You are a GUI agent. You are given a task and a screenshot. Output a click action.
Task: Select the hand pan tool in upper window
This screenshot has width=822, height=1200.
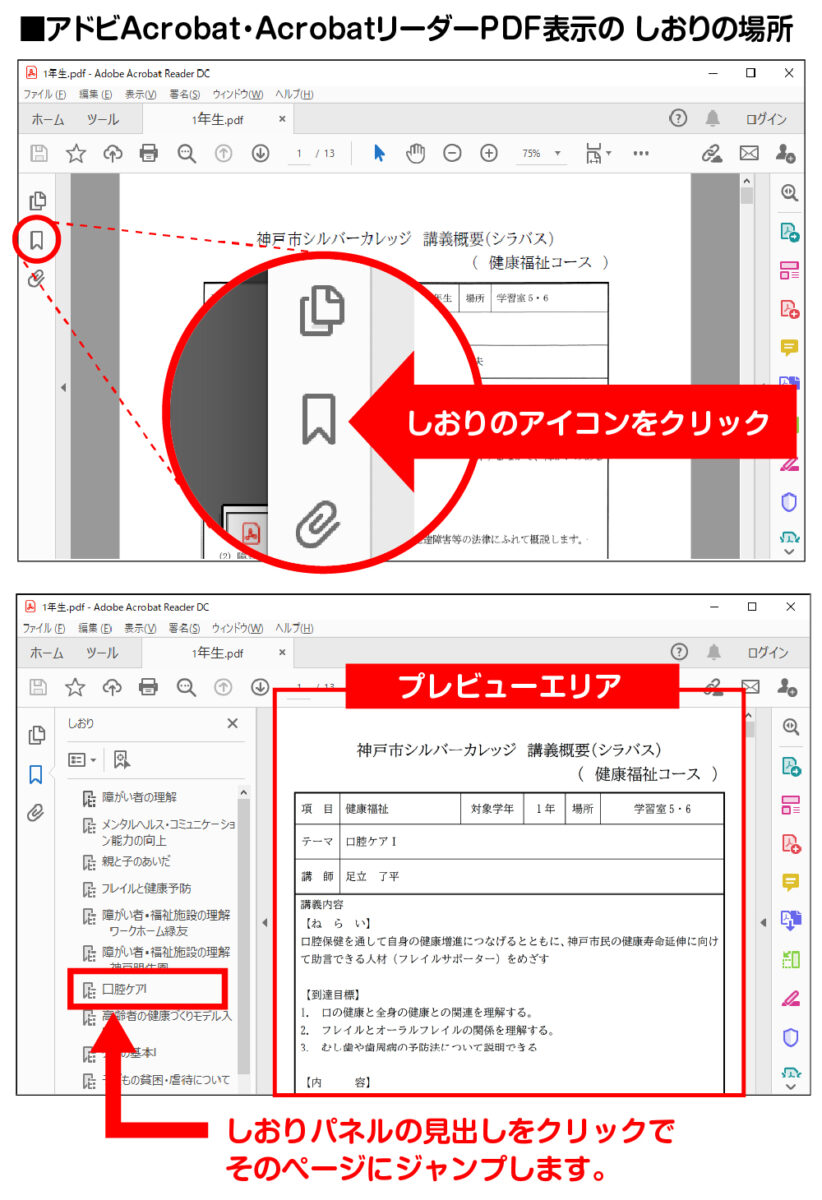click(415, 153)
